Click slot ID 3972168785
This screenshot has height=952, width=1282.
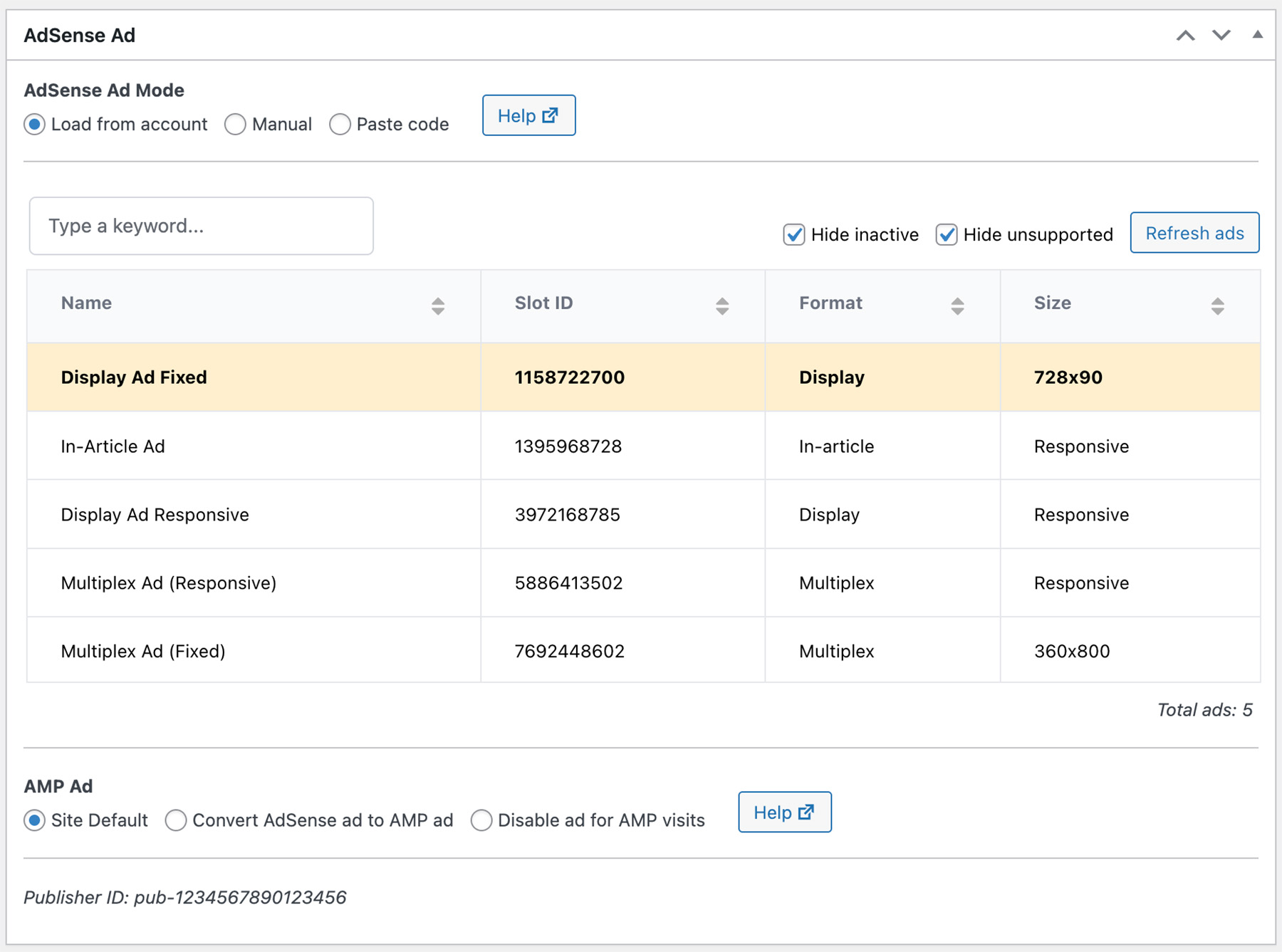point(567,515)
